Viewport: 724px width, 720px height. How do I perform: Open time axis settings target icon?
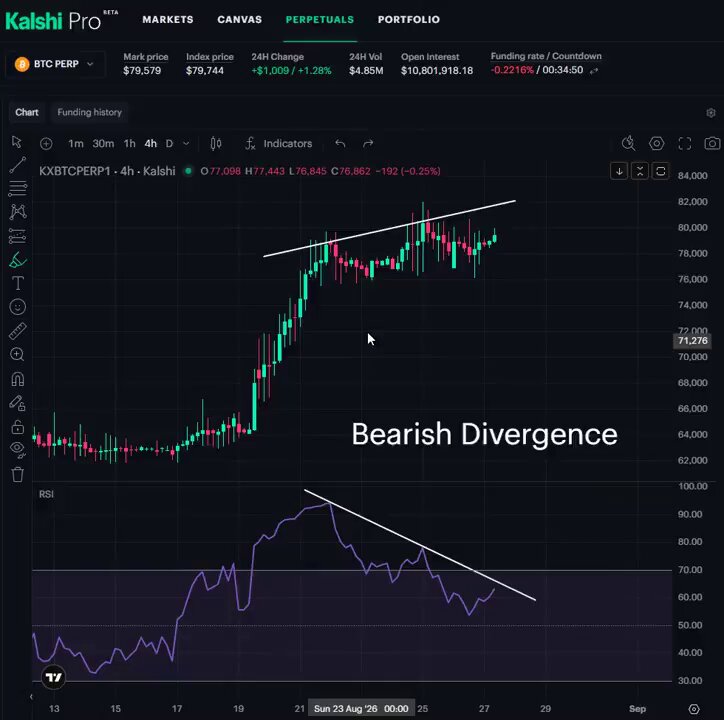point(694,709)
